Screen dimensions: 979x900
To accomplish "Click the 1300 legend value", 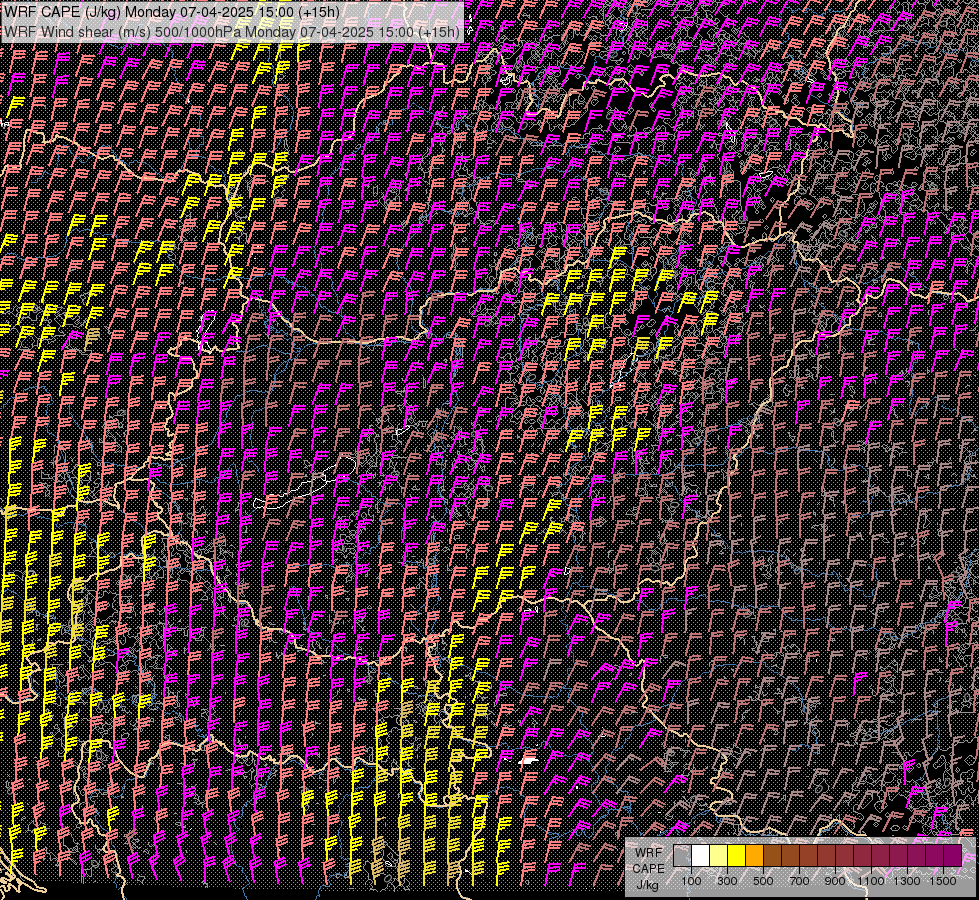I will tap(907, 881).
